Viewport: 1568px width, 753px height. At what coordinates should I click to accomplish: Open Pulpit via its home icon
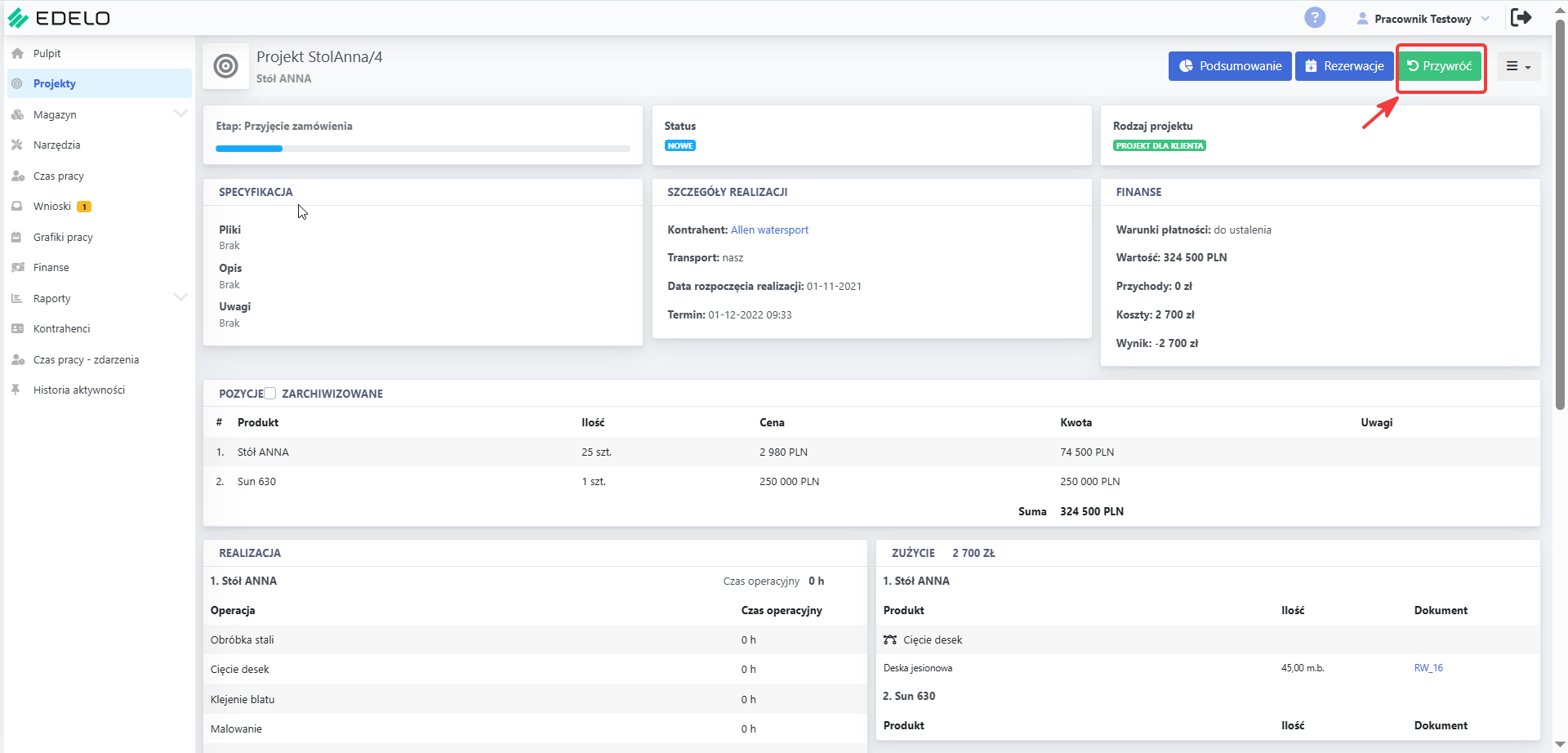tap(17, 53)
